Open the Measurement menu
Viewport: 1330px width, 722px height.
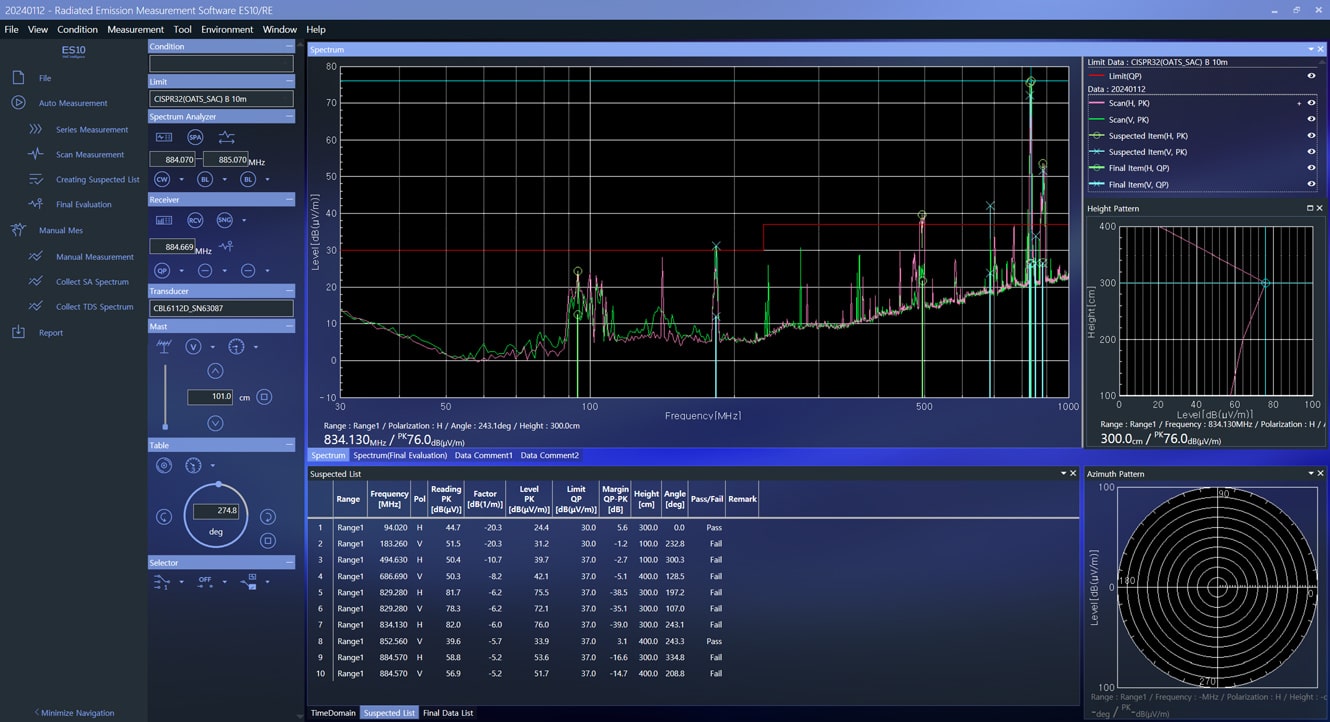pos(135,30)
